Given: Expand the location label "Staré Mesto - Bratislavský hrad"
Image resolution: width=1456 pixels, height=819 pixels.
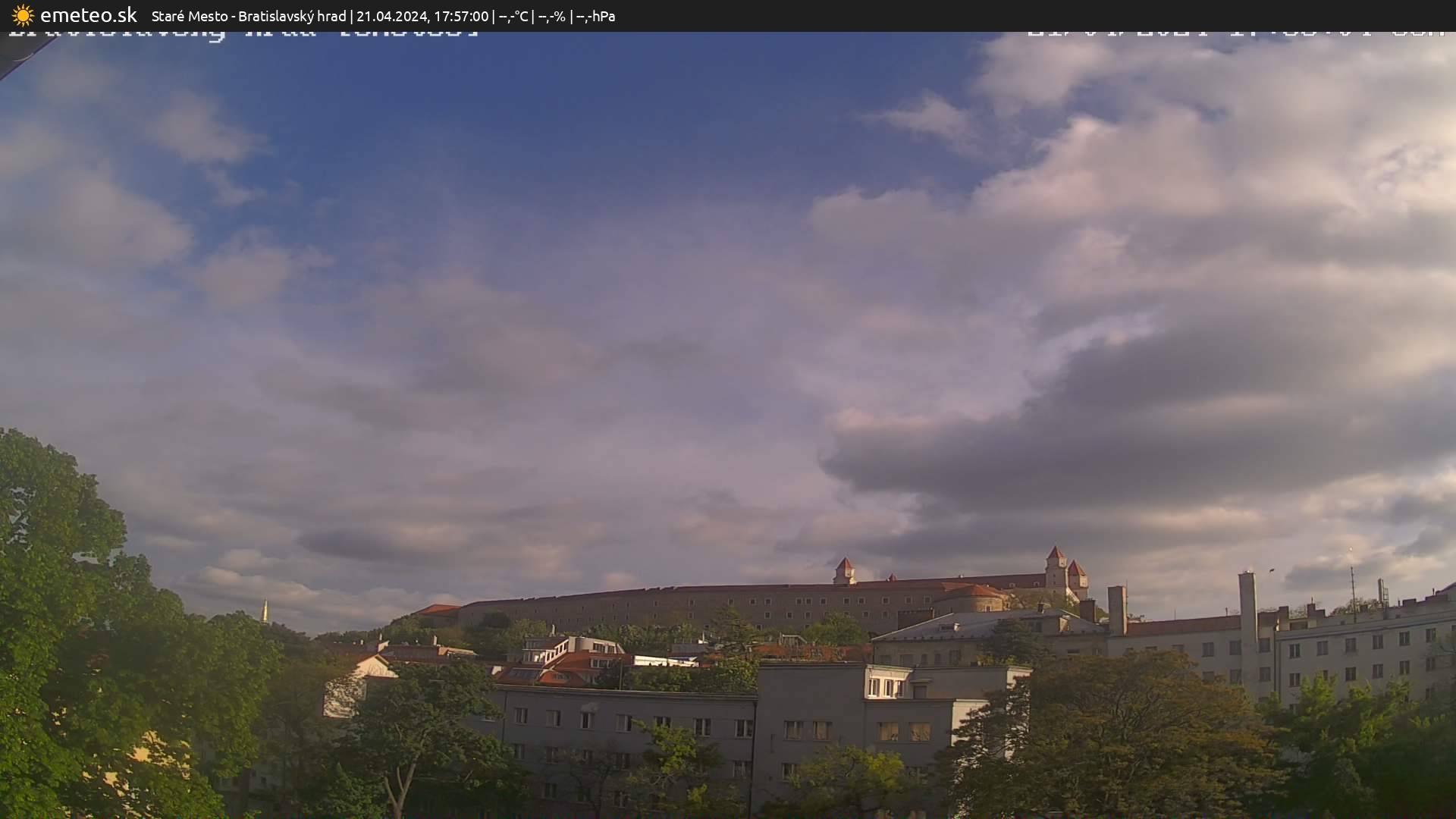Looking at the screenshot, I should point(250,16).
